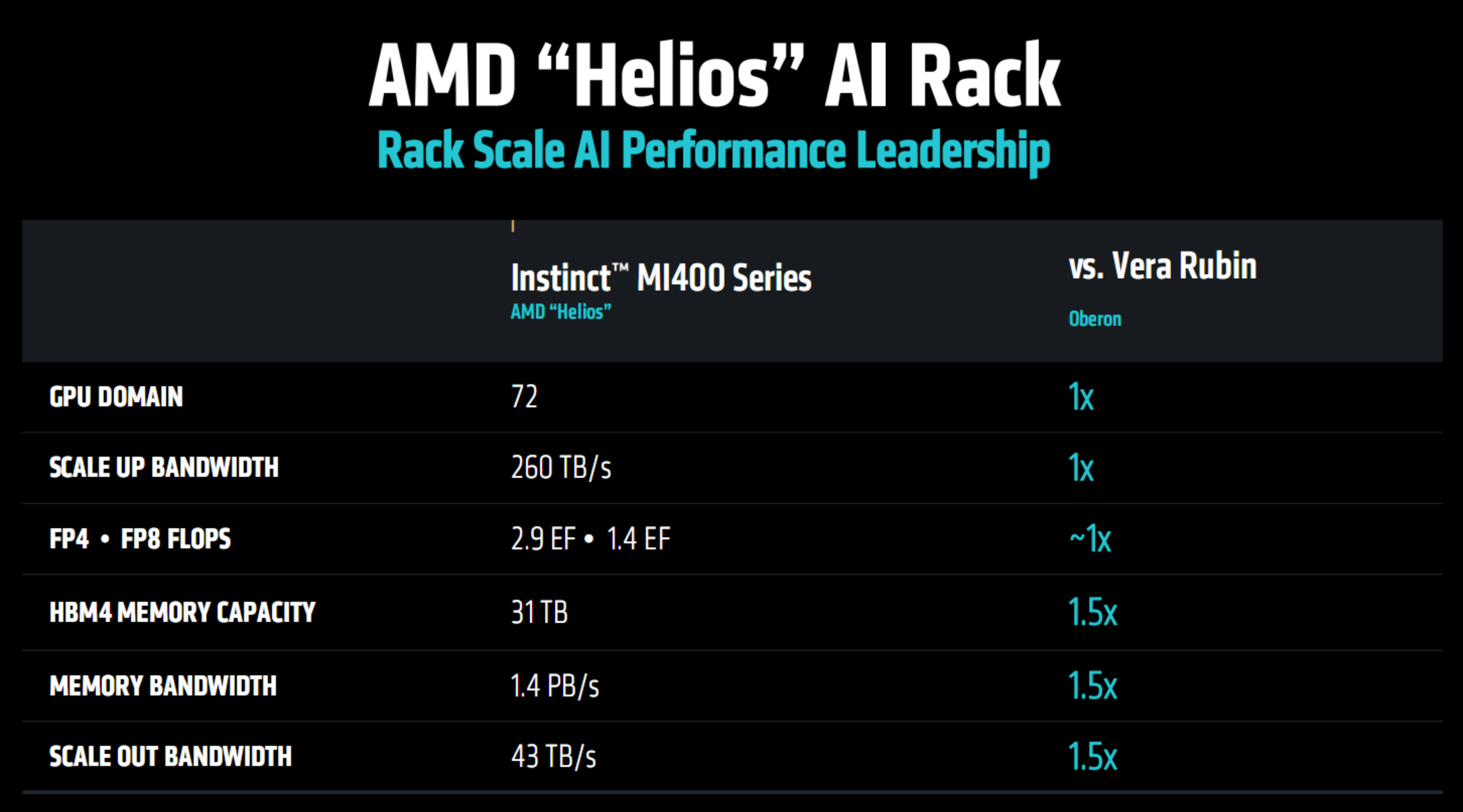Select the FP4 FP8 FLOPS row label
Viewport: 1463px width, 812px height.
[140, 539]
